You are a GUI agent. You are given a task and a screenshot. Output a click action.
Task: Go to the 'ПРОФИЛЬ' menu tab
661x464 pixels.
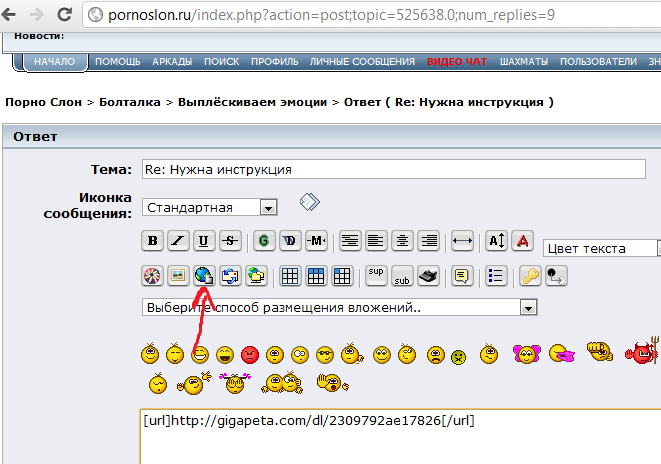272,62
